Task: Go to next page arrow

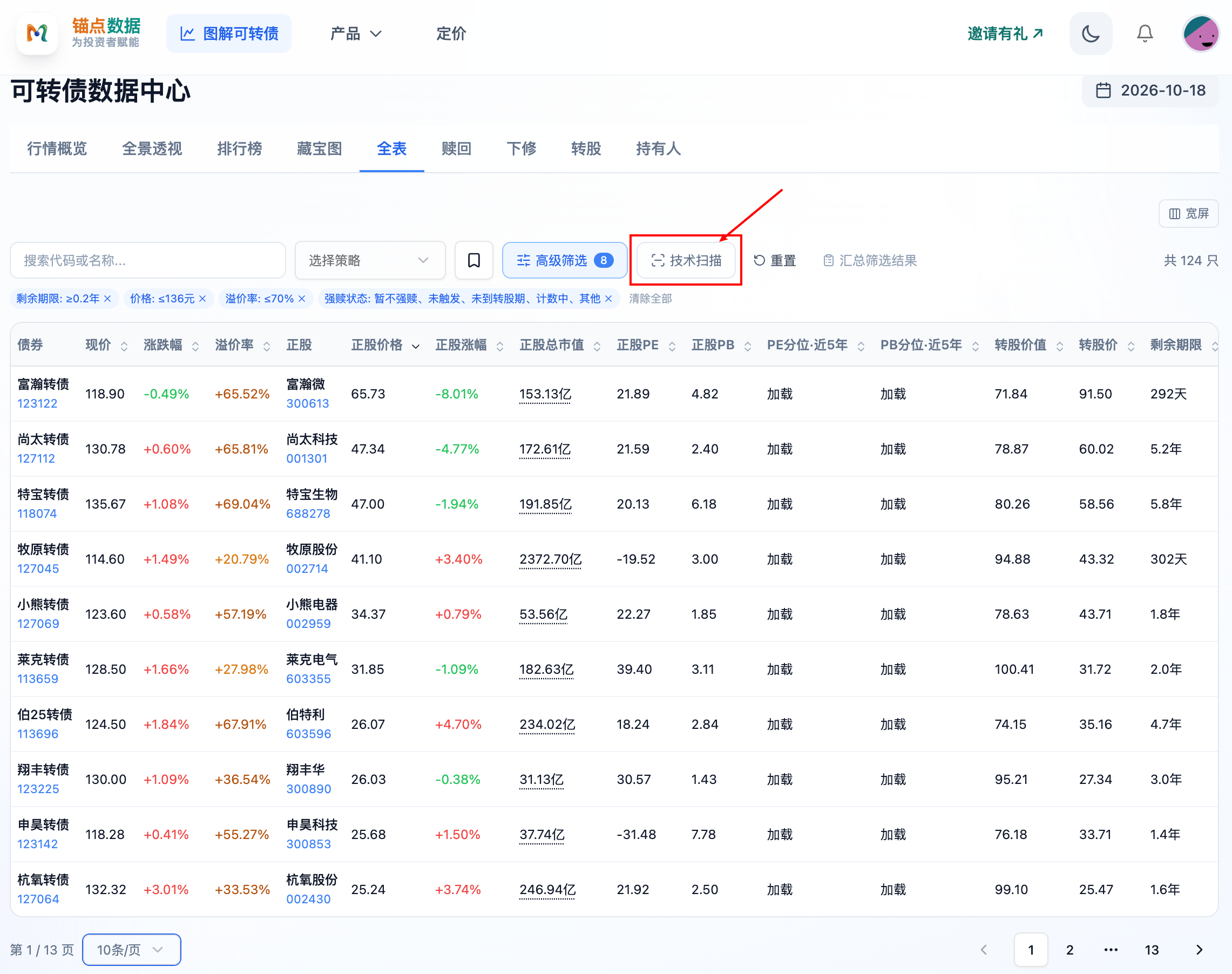Action: tap(1199, 950)
